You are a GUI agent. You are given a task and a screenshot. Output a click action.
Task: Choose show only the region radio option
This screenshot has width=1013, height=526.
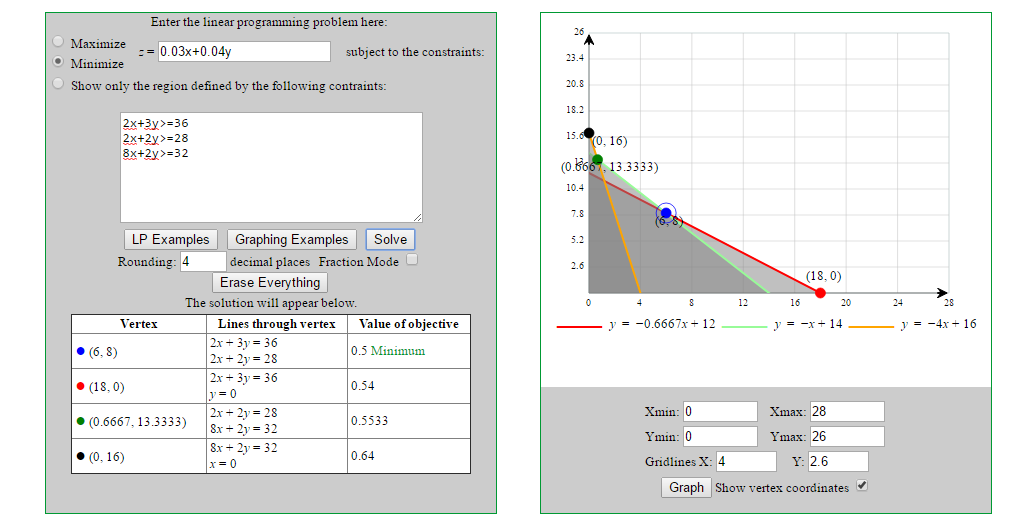59,84
